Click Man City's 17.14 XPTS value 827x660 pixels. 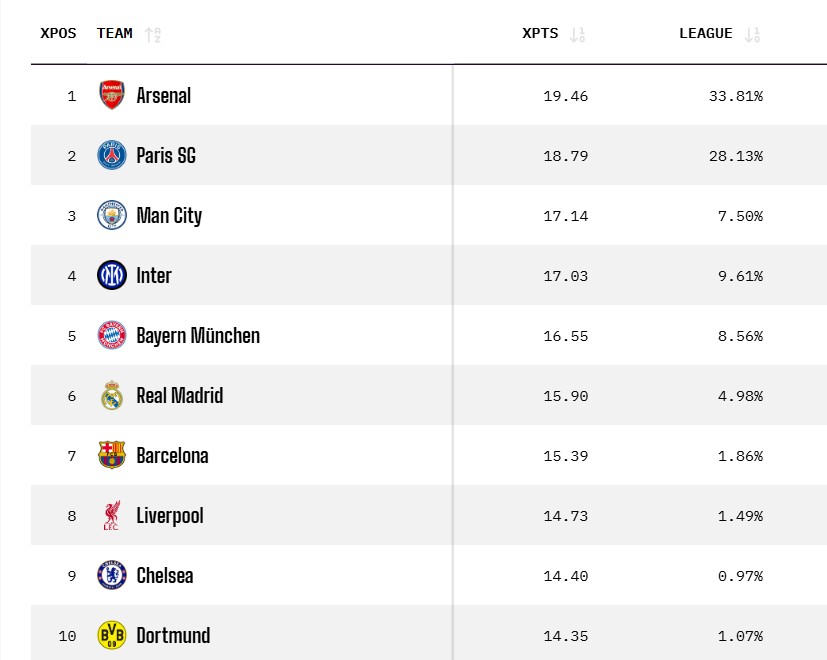coord(568,216)
